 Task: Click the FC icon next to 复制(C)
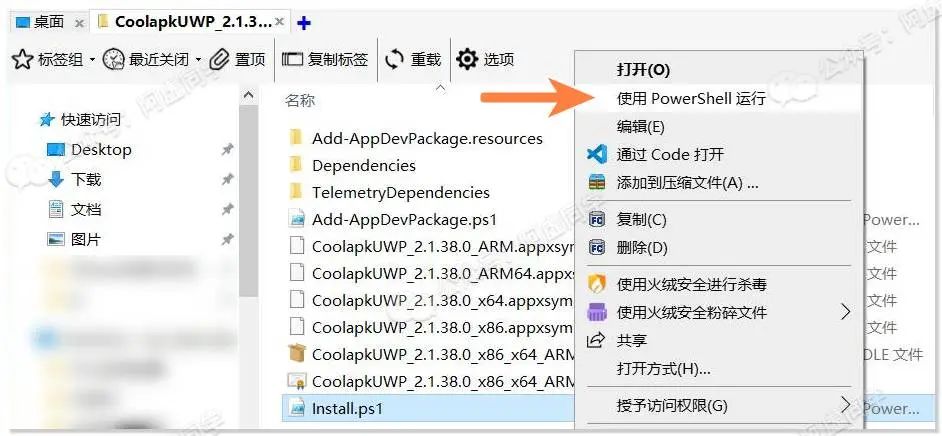(597, 220)
